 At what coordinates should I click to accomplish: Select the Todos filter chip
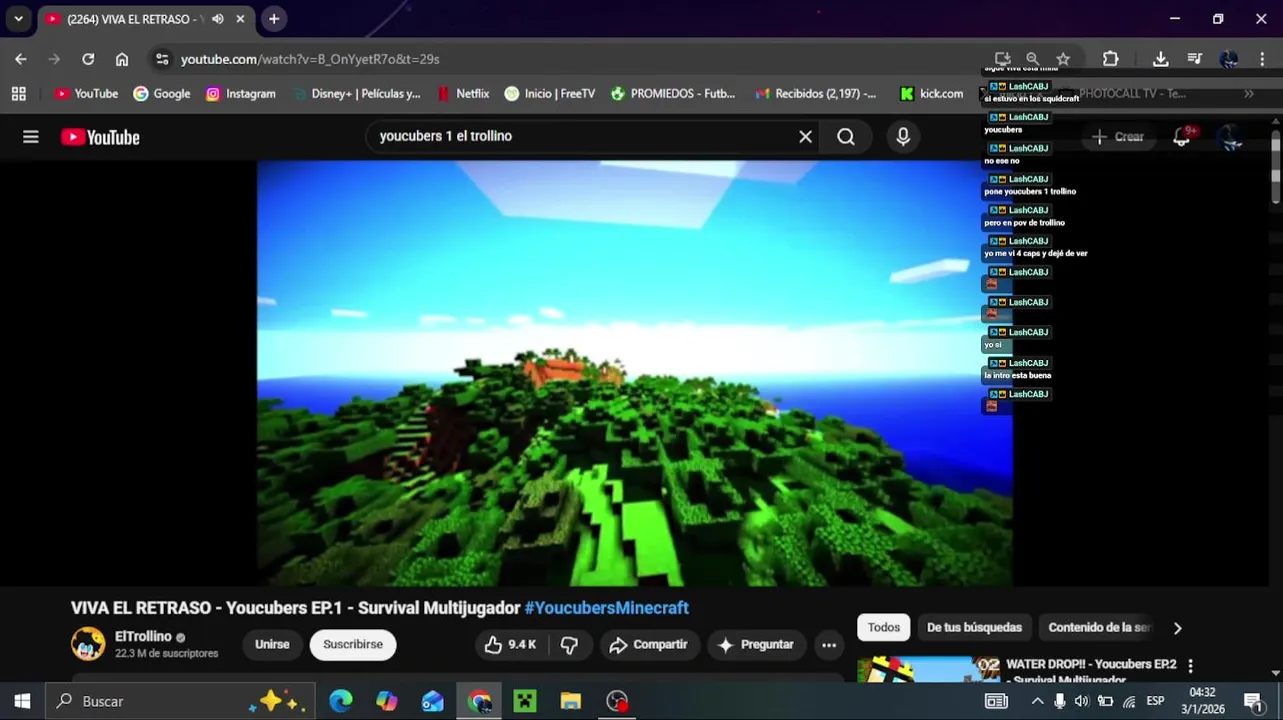point(884,628)
